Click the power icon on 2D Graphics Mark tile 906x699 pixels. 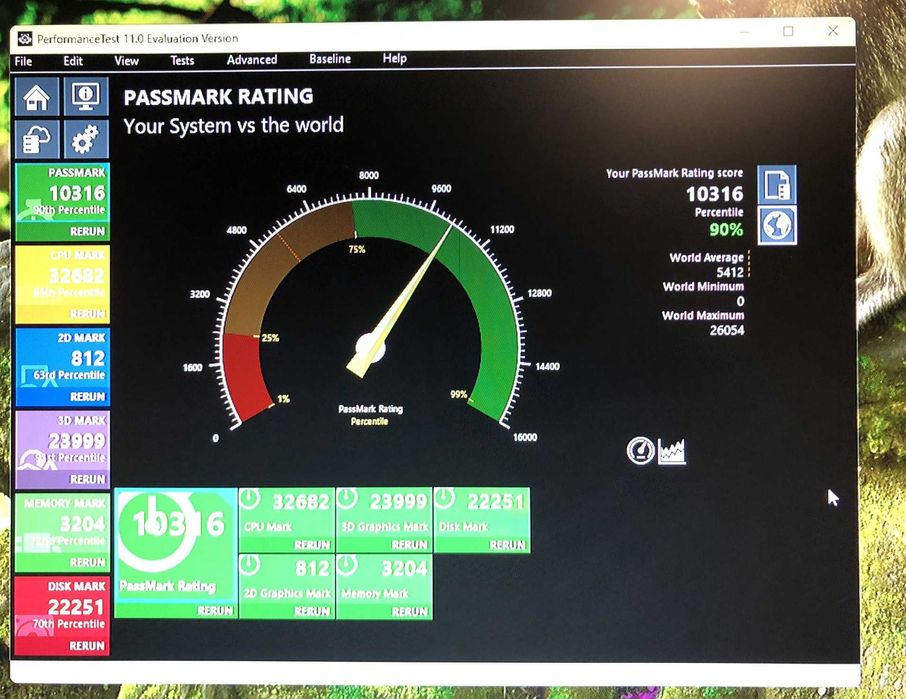point(250,565)
